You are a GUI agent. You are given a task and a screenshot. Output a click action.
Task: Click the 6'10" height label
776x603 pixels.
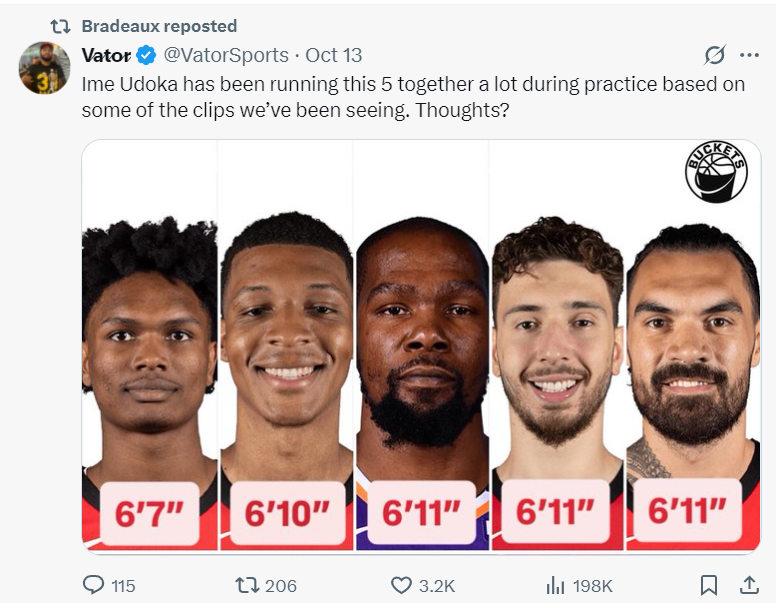tap(287, 513)
